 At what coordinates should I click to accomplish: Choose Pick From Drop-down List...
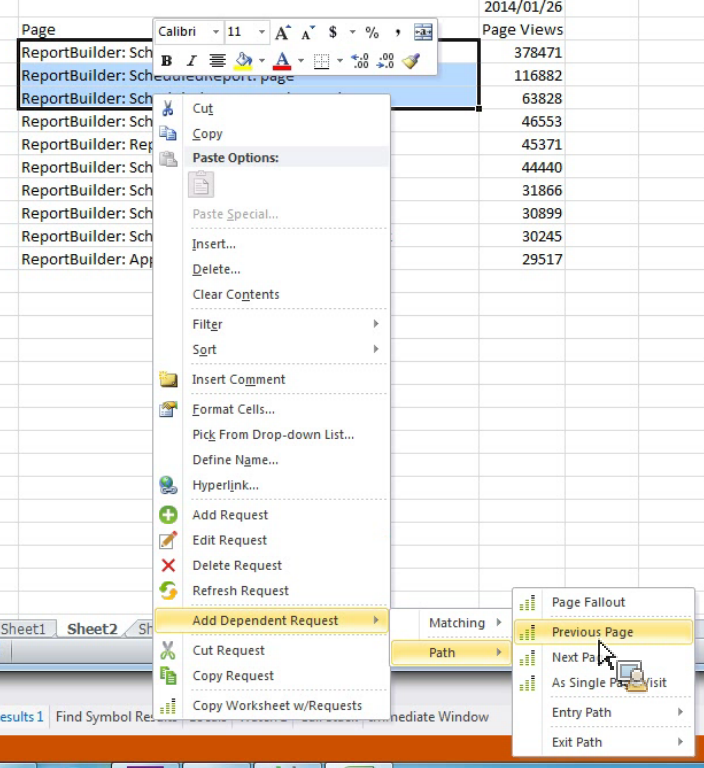pos(272,435)
